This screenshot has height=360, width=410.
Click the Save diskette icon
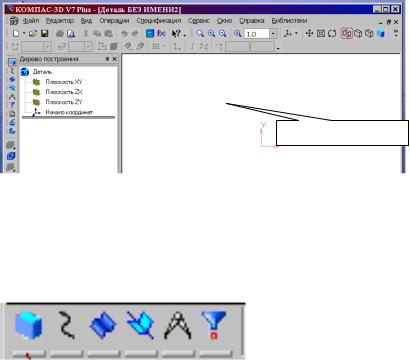44,33
